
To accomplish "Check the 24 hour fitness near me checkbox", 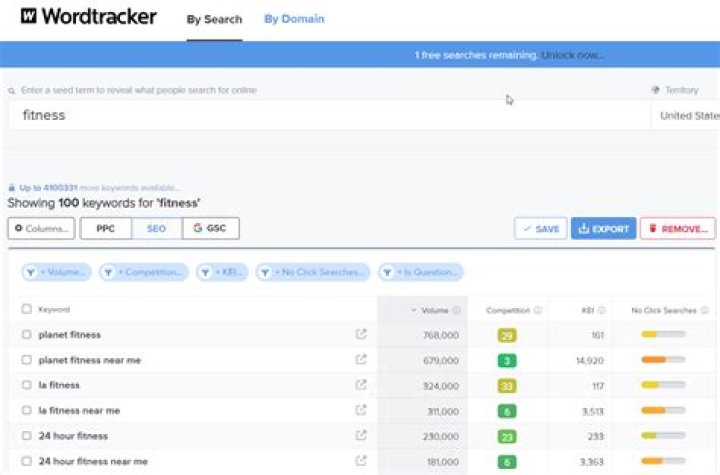I will [27, 461].
